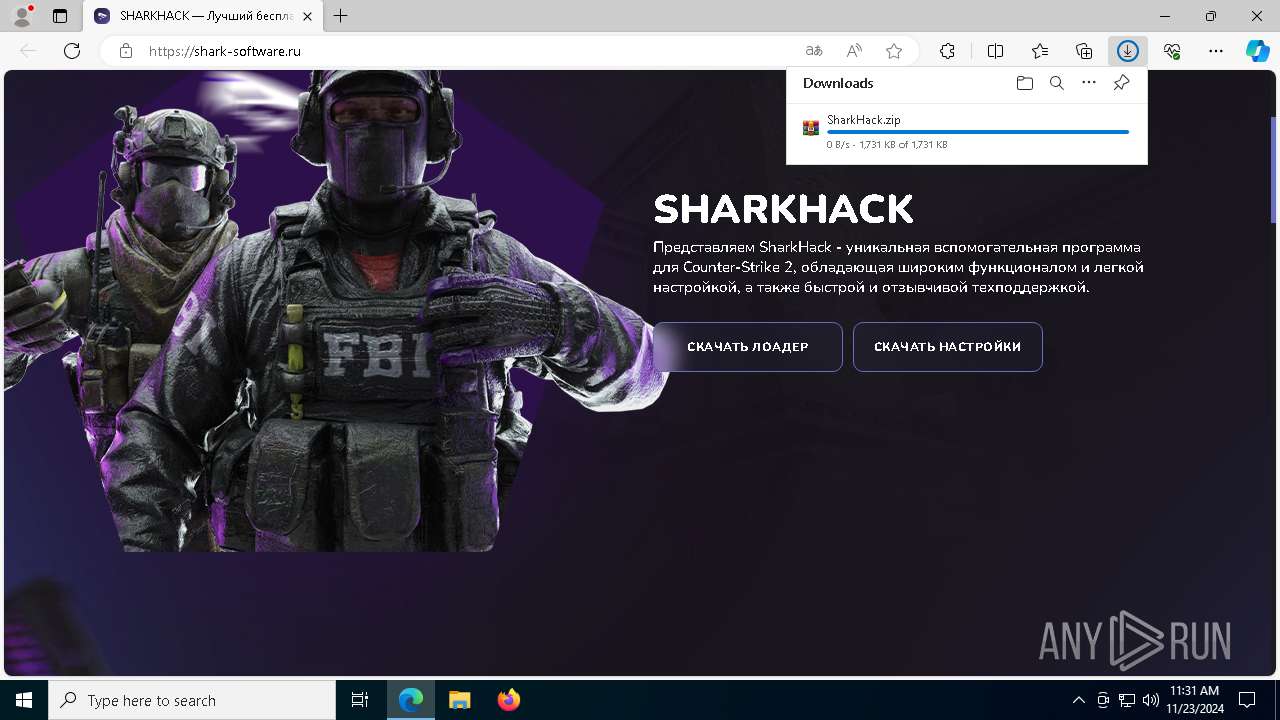Open the tab actions menu icon
Image resolution: width=1280 pixels, height=720 pixels.
tap(60, 16)
